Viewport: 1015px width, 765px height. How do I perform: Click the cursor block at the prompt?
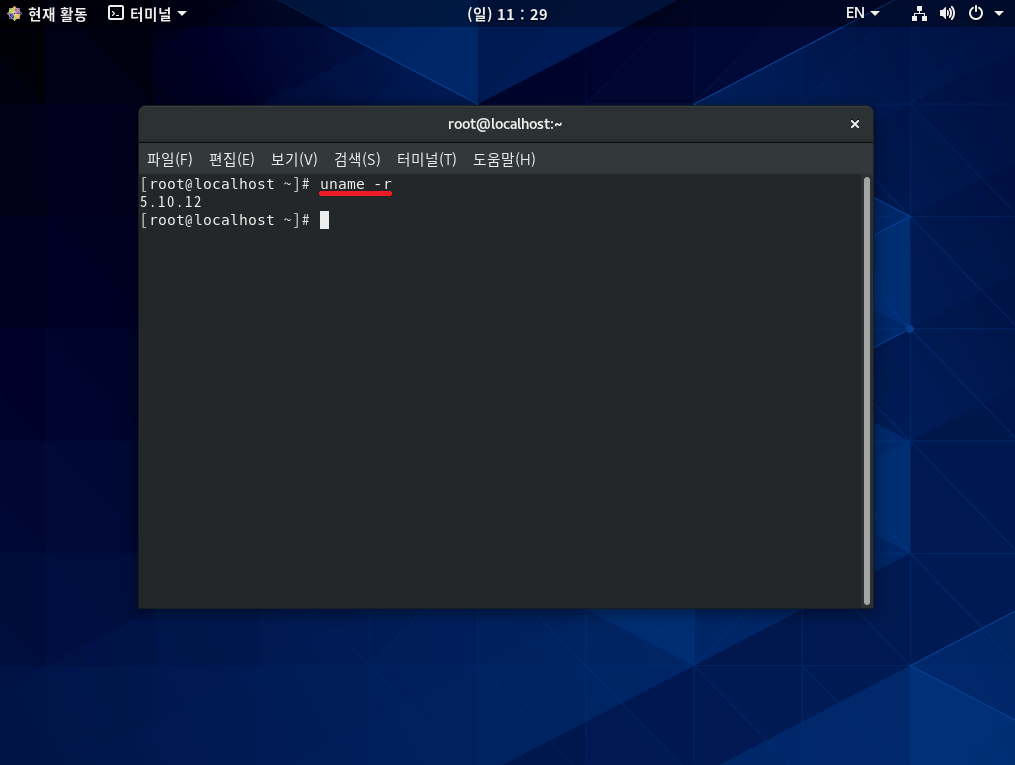click(324, 220)
